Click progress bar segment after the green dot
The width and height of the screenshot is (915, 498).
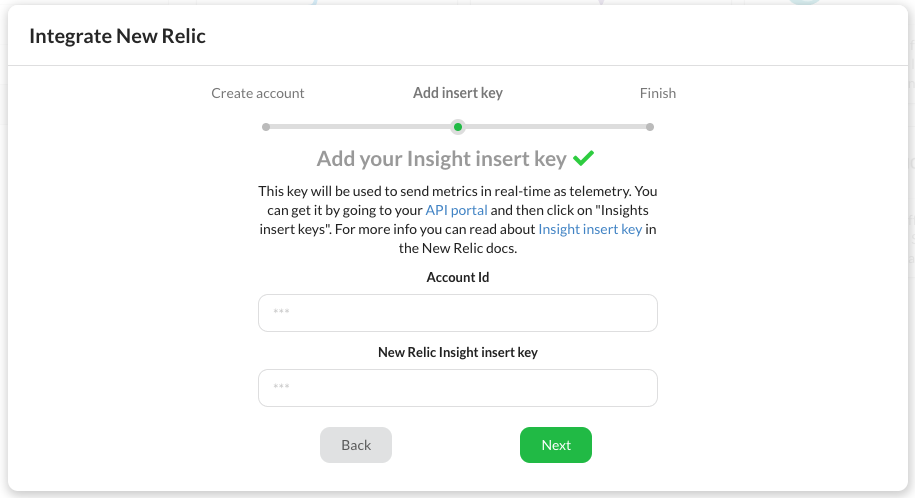pyautogui.click(x=555, y=127)
